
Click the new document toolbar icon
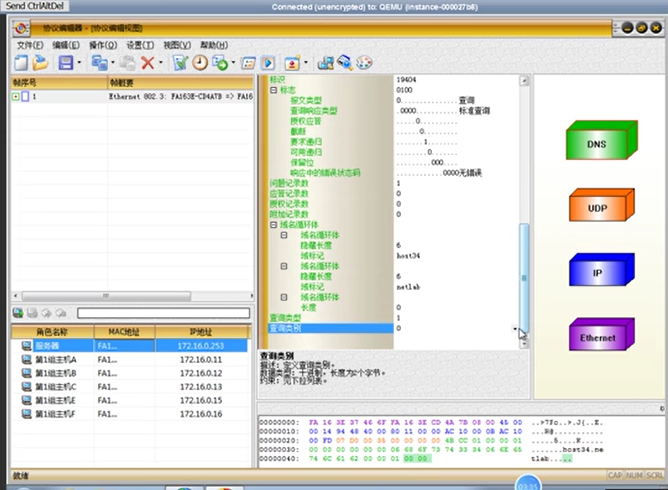pyautogui.click(x=22, y=63)
